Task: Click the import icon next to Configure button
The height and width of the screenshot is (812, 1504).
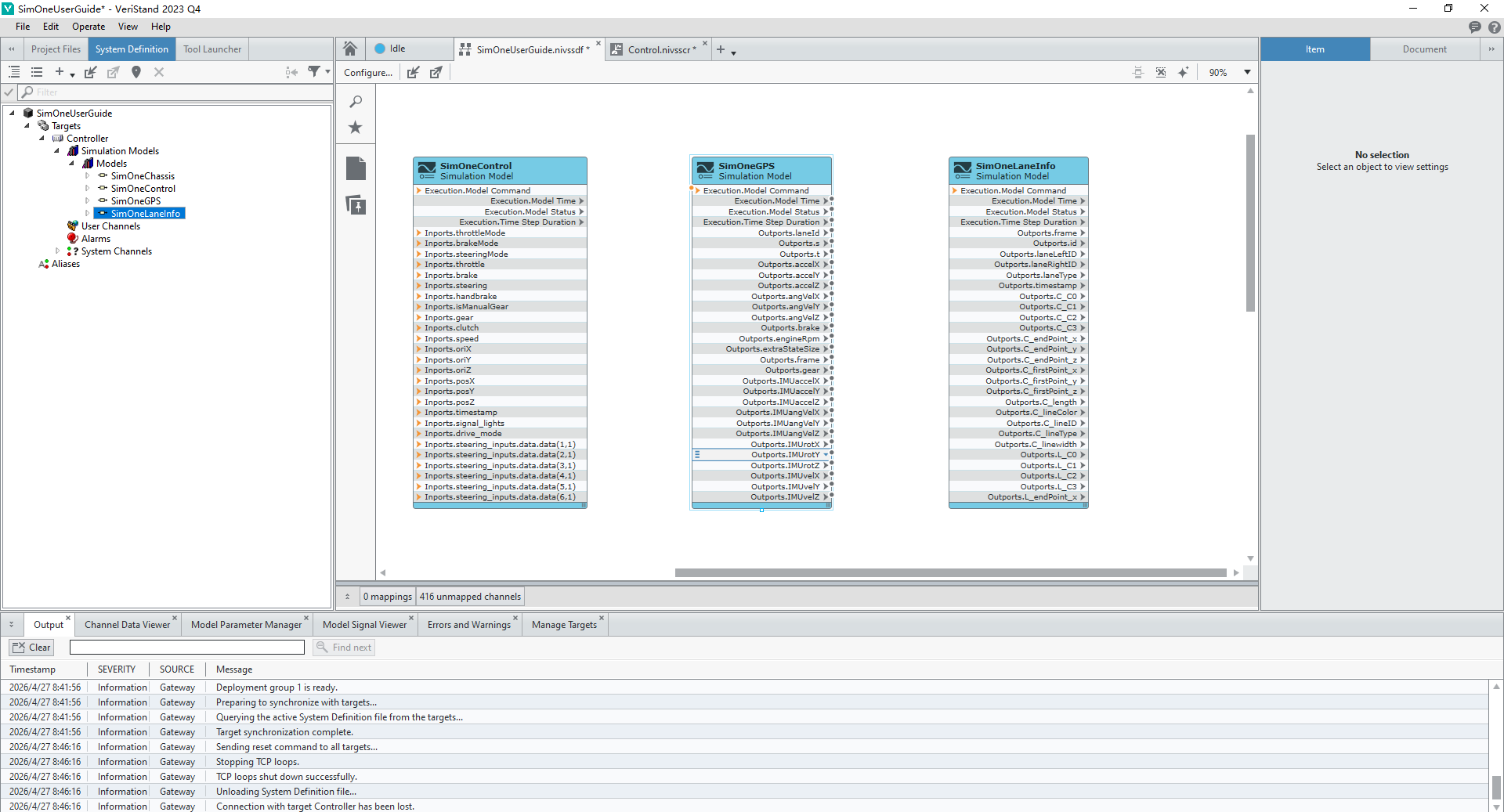Action: click(413, 72)
